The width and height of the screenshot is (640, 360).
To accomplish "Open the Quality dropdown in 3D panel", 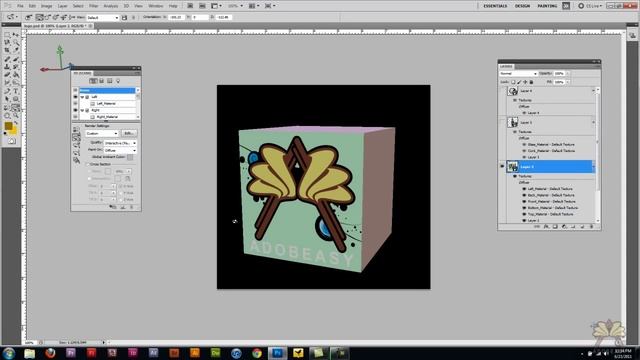I will (x=120, y=143).
